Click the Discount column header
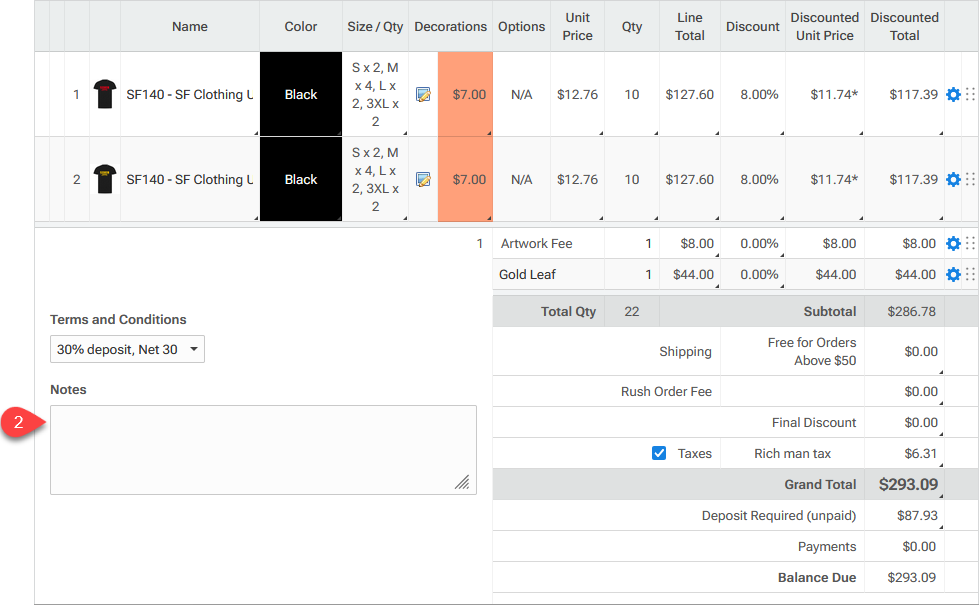The height and width of the screenshot is (605, 979). click(752, 27)
